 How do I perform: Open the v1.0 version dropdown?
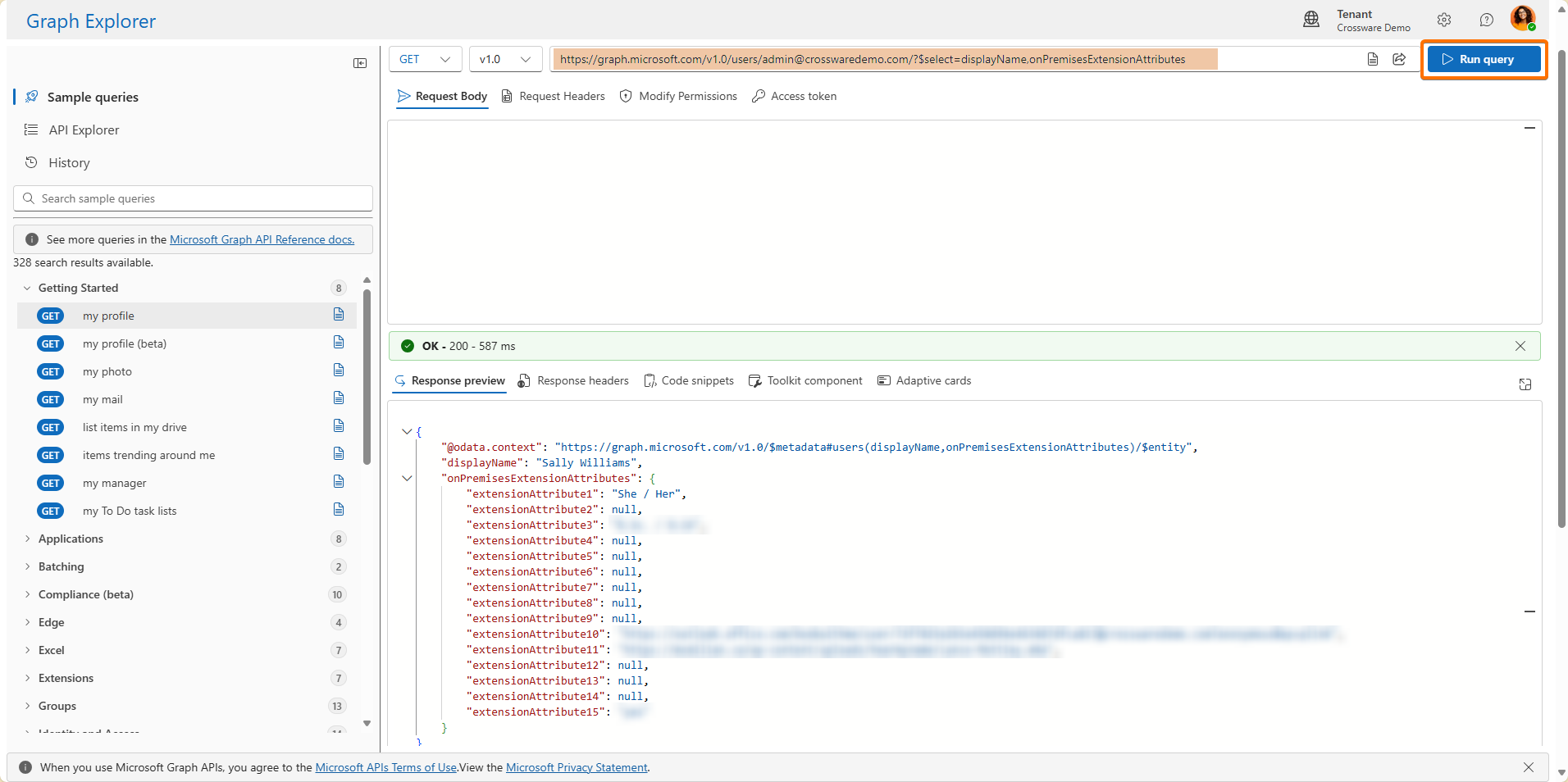(505, 59)
